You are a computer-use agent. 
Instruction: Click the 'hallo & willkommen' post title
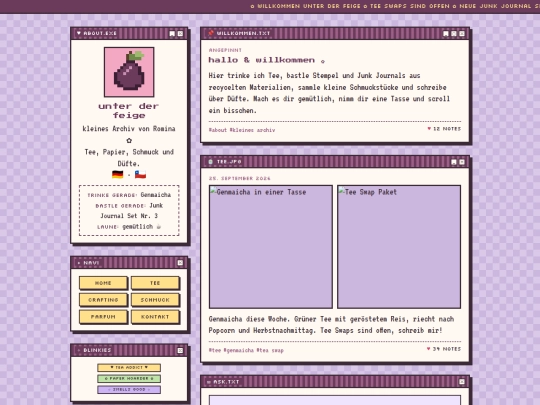[266, 60]
